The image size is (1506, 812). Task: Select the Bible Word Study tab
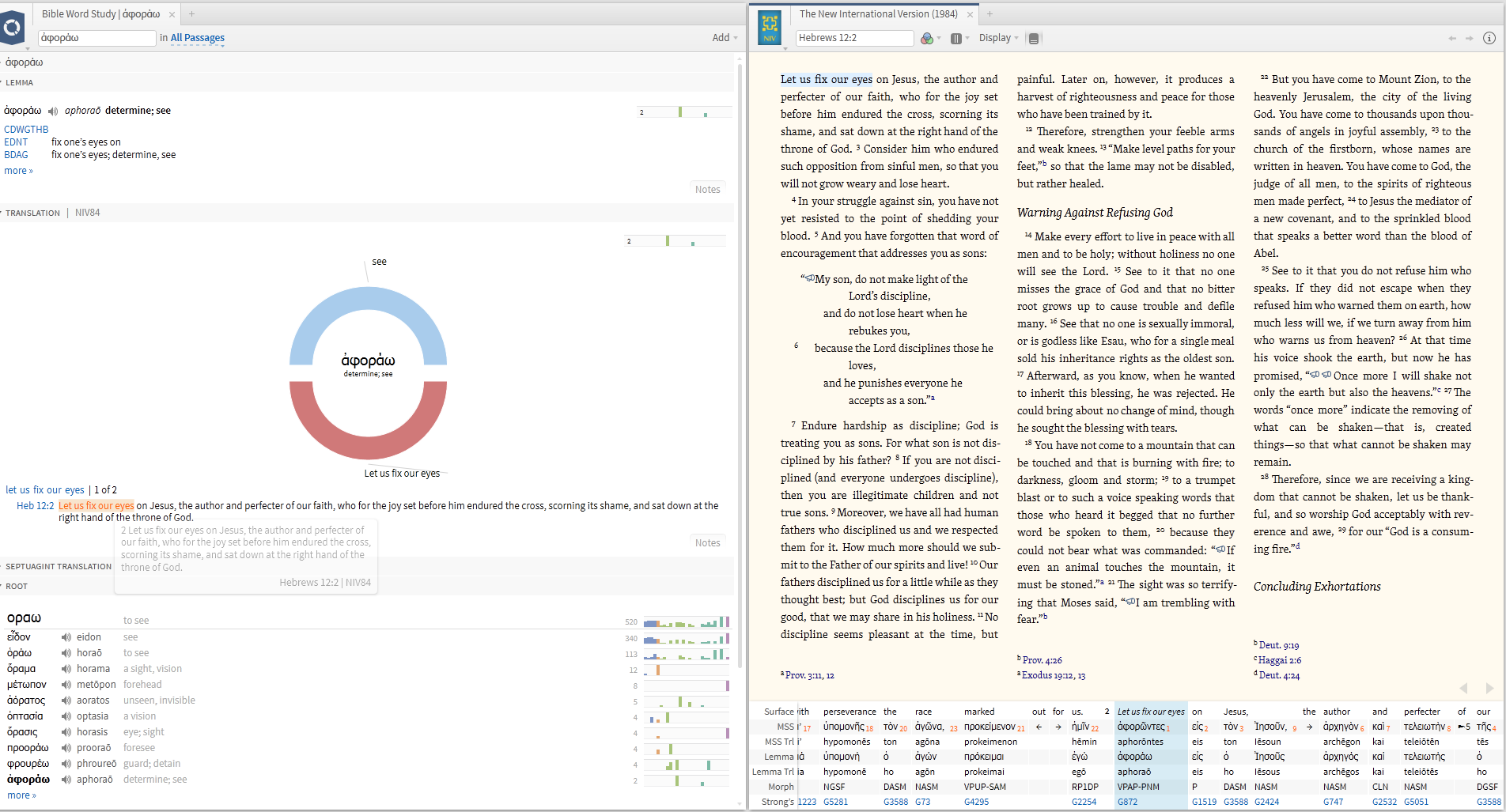coord(100,14)
